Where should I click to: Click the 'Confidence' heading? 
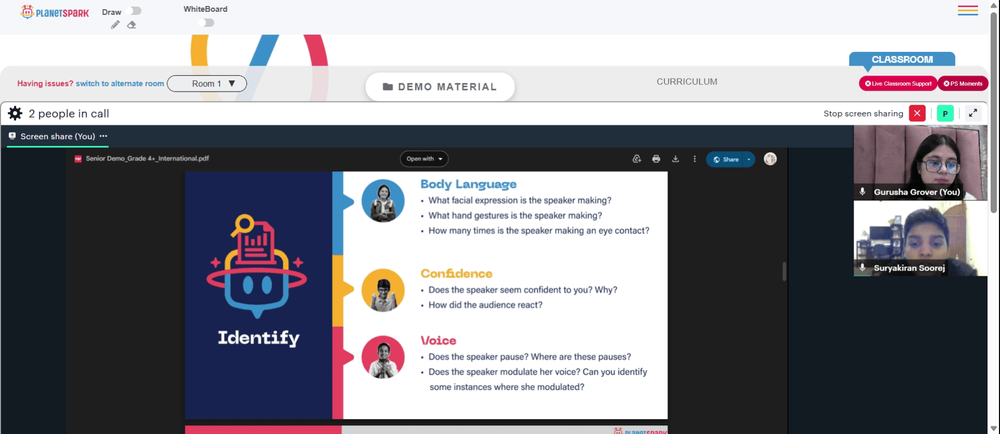point(456,273)
